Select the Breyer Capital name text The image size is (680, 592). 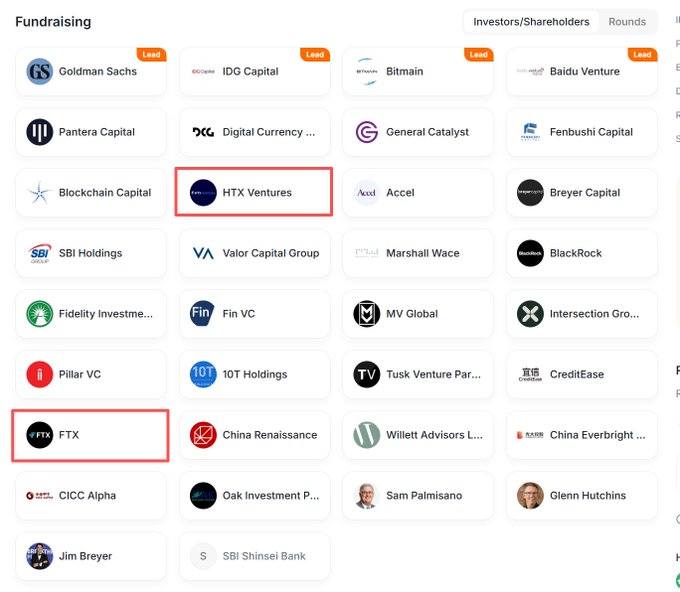pos(585,193)
